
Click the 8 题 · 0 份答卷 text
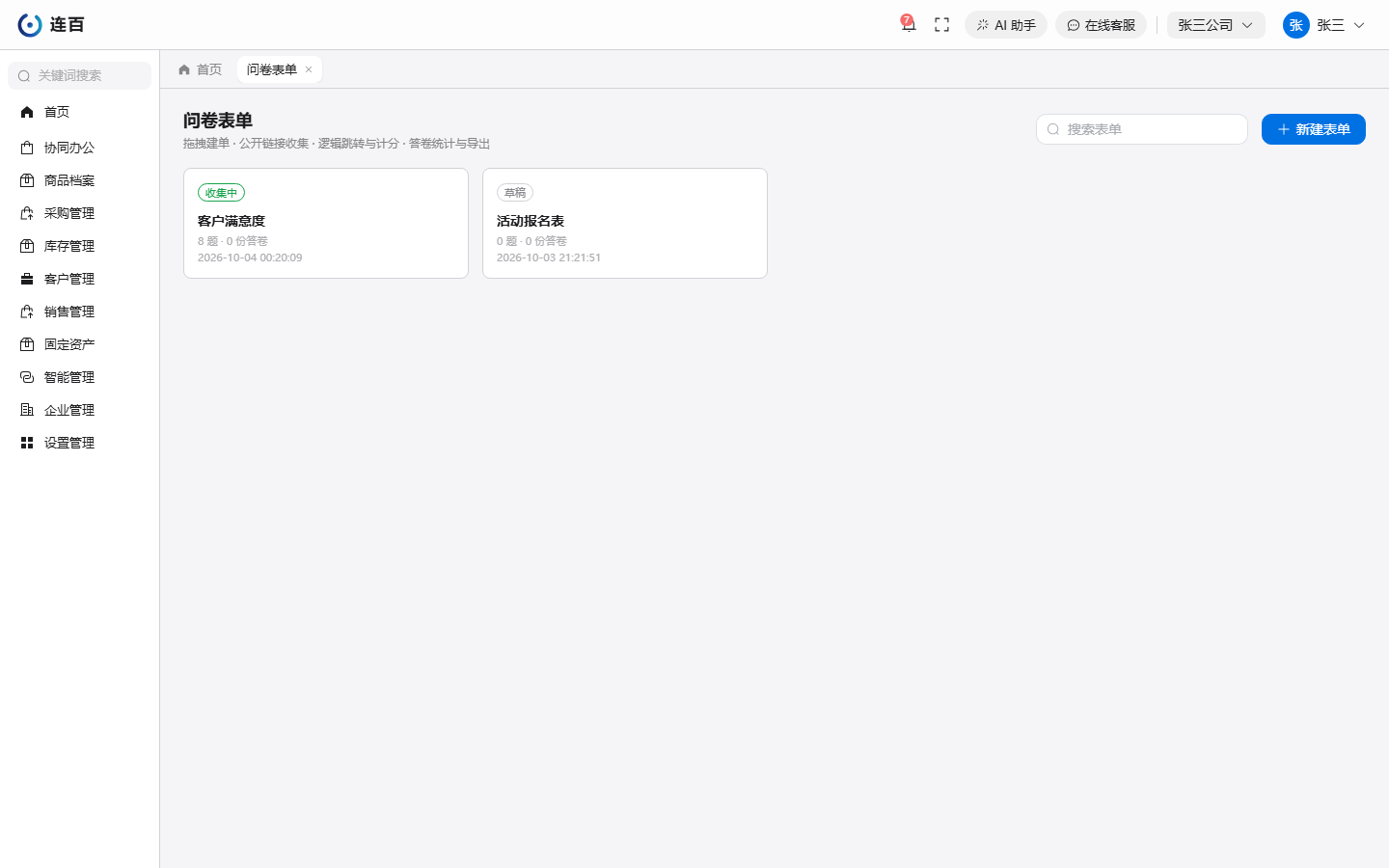(x=232, y=241)
